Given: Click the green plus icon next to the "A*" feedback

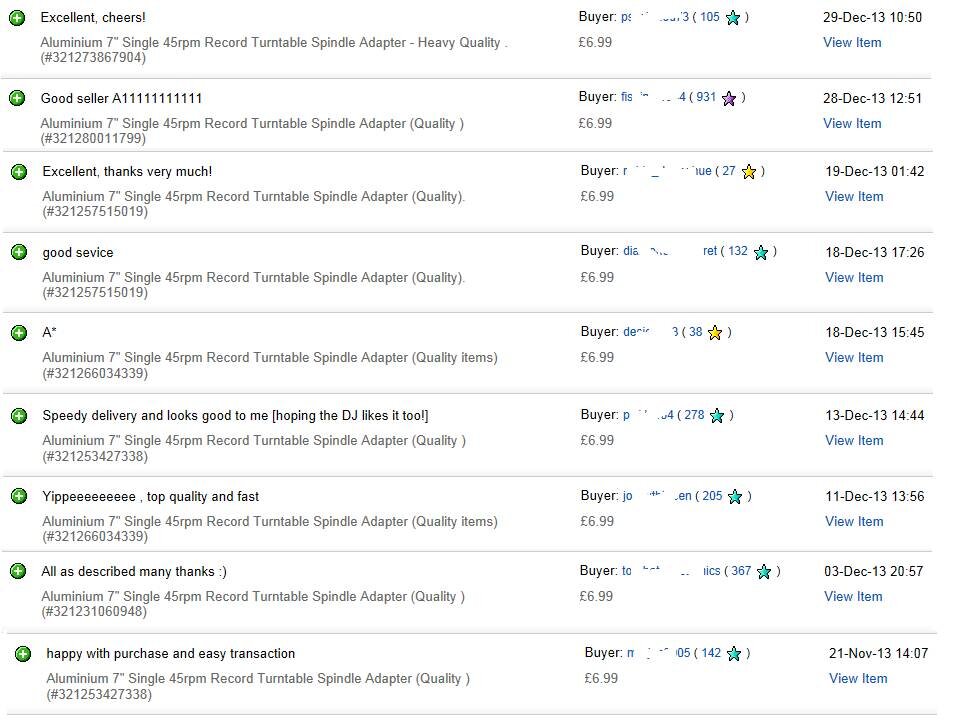Looking at the screenshot, I should (x=19, y=332).
